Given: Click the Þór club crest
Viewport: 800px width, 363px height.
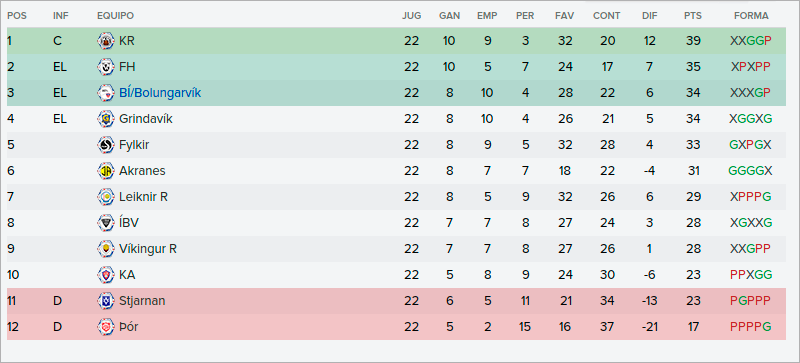Looking at the screenshot, I should point(106,327).
